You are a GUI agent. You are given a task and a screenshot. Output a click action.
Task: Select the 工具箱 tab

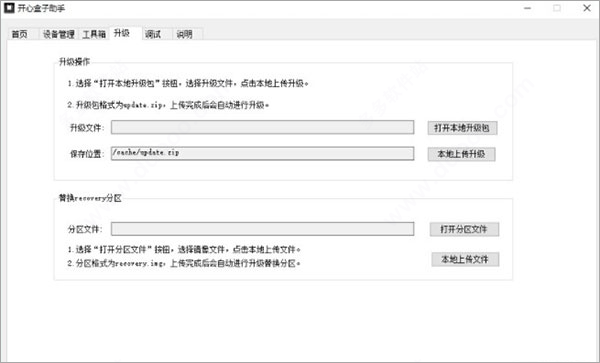pyautogui.click(x=94, y=34)
